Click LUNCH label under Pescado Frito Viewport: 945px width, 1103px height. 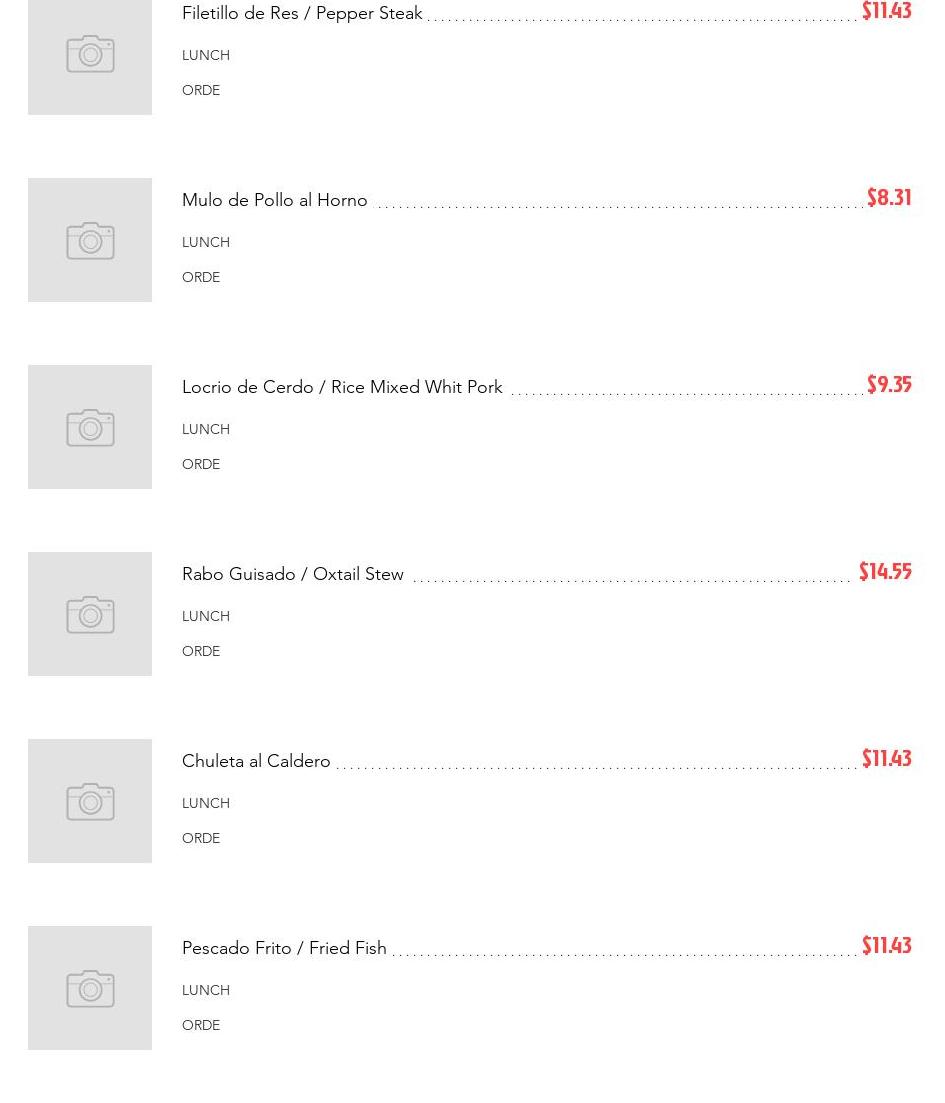[x=206, y=990]
